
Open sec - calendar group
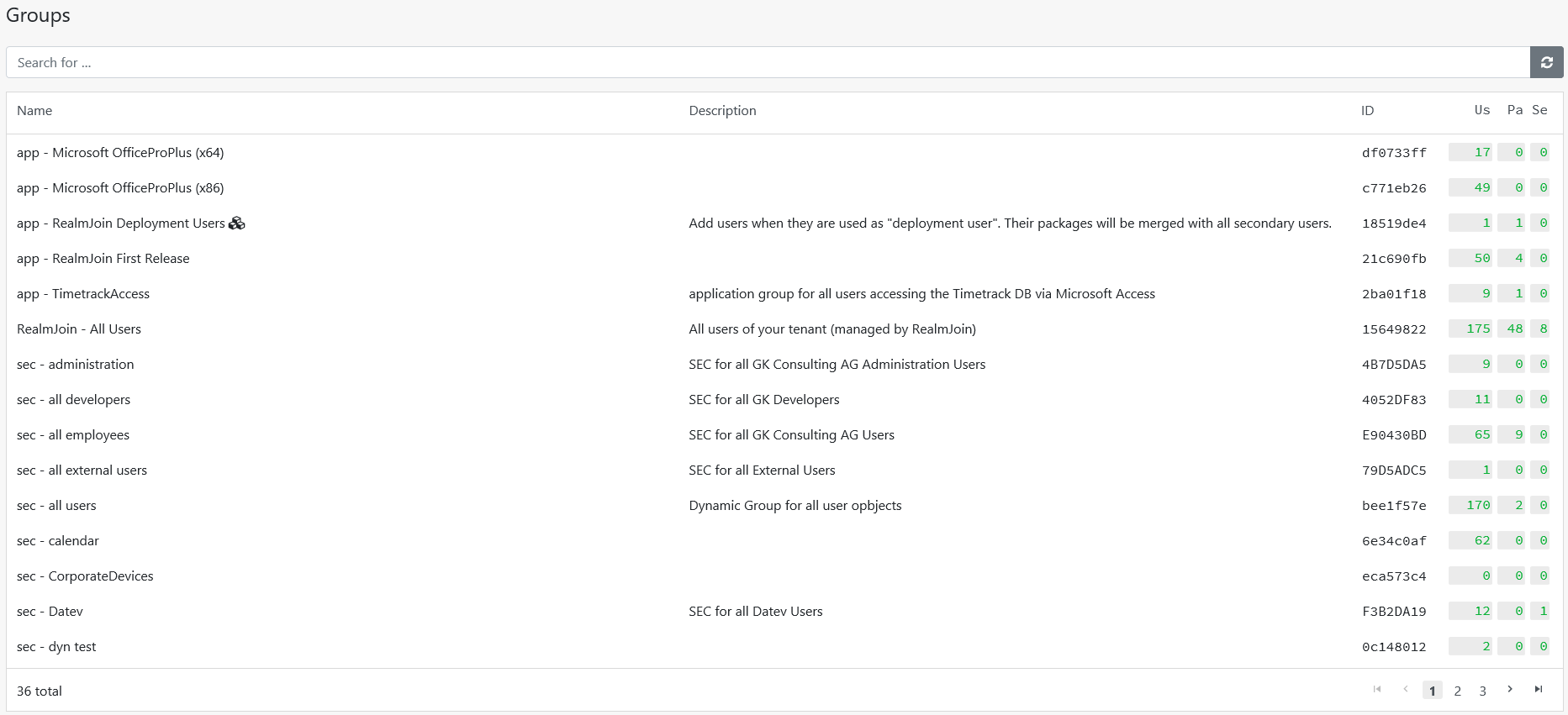[58, 541]
